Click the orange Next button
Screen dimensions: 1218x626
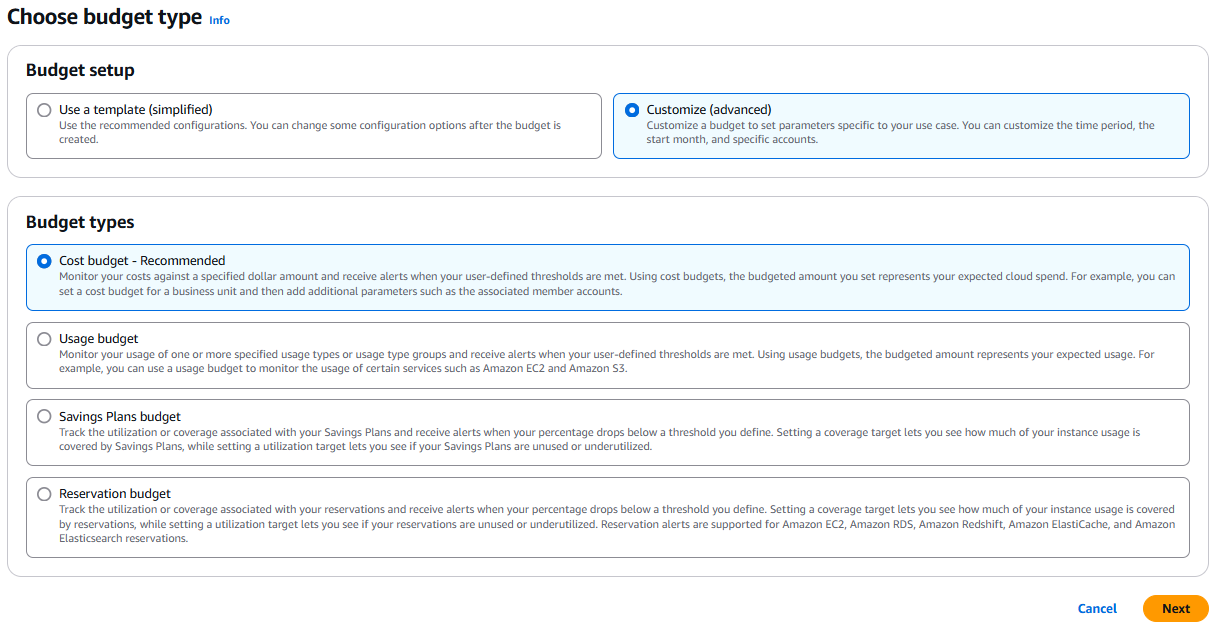pos(1176,609)
